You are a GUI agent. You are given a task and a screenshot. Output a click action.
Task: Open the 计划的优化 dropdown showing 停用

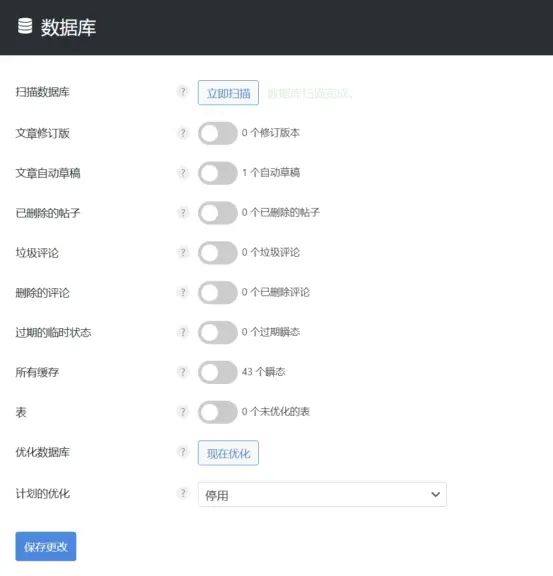coord(322,495)
